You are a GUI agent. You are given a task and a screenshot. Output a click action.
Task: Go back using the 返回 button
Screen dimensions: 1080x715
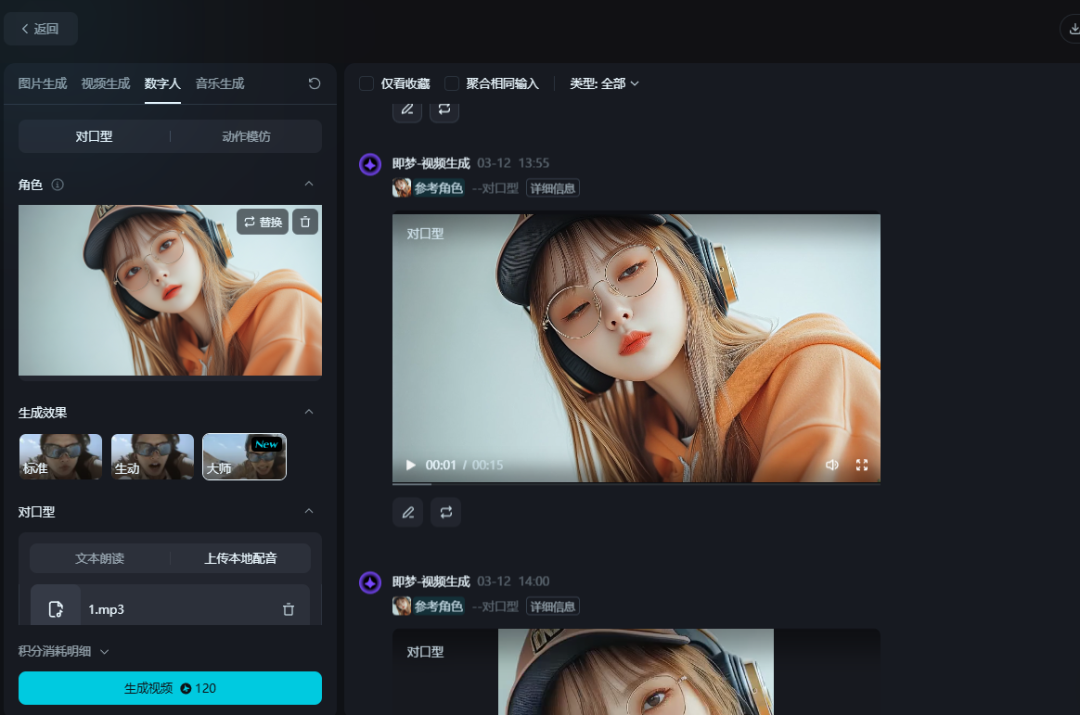[41, 29]
